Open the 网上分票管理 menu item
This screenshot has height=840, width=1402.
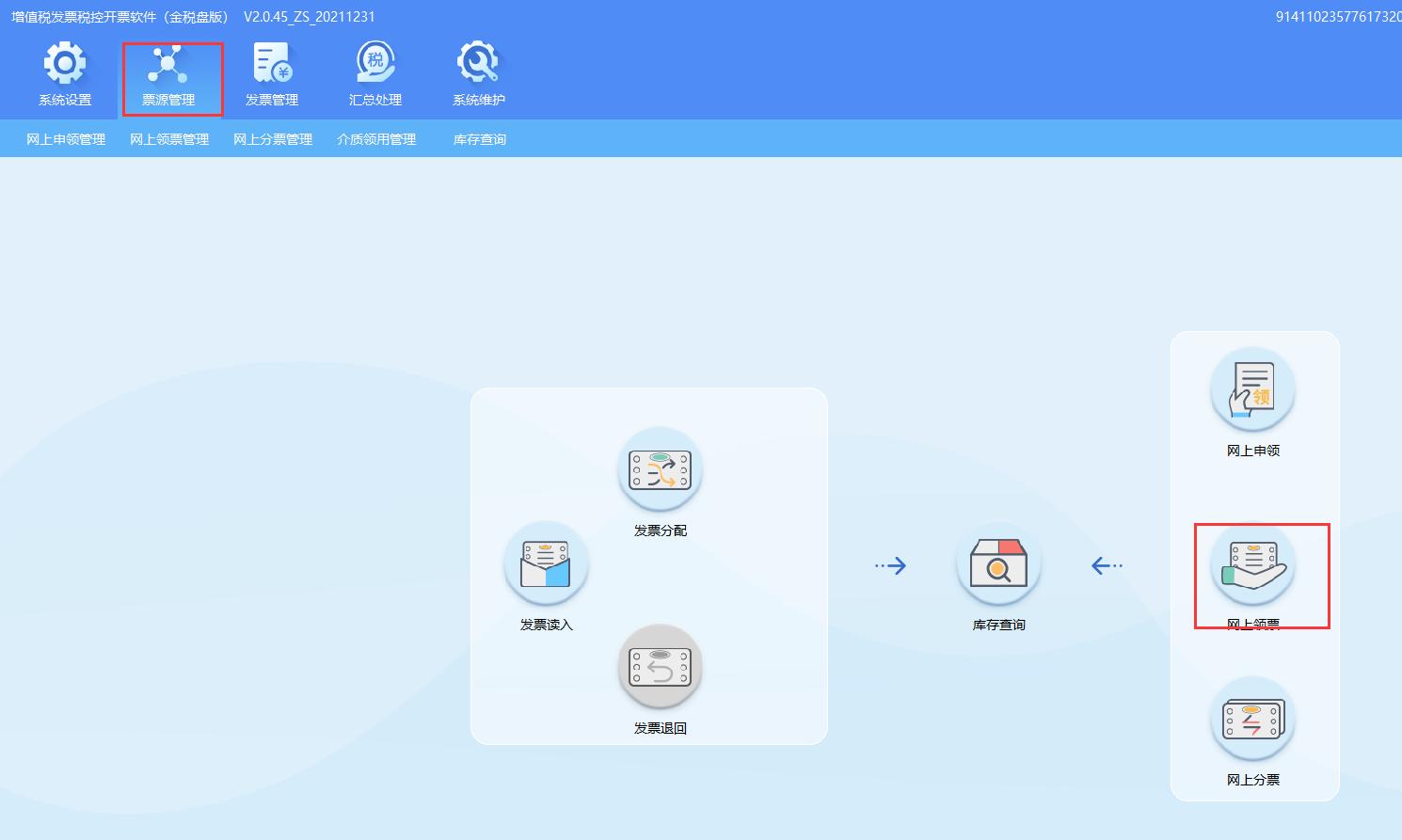point(273,138)
